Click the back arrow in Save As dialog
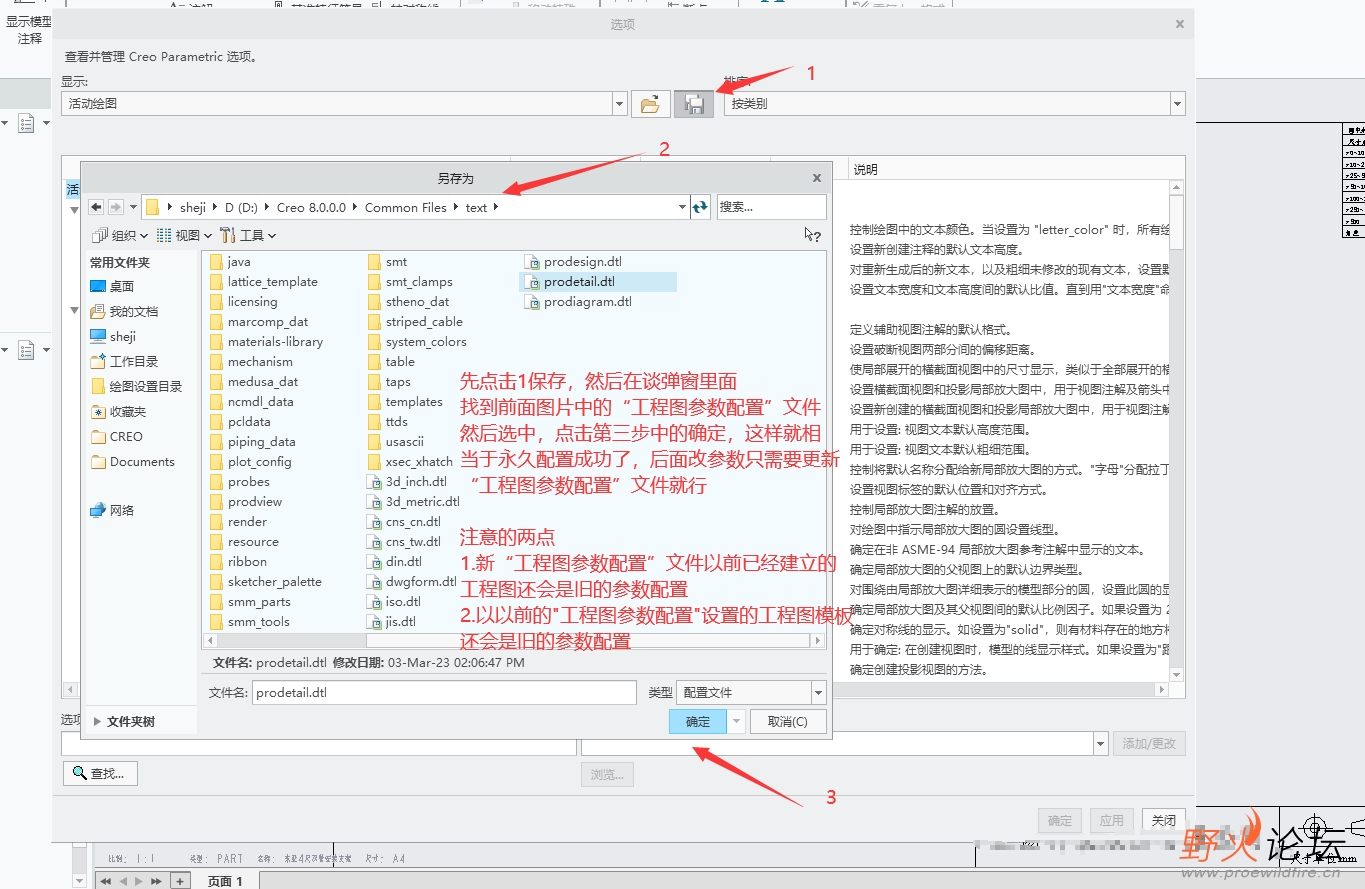This screenshot has height=889, width=1365. pyautogui.click(x=96, y=207)
